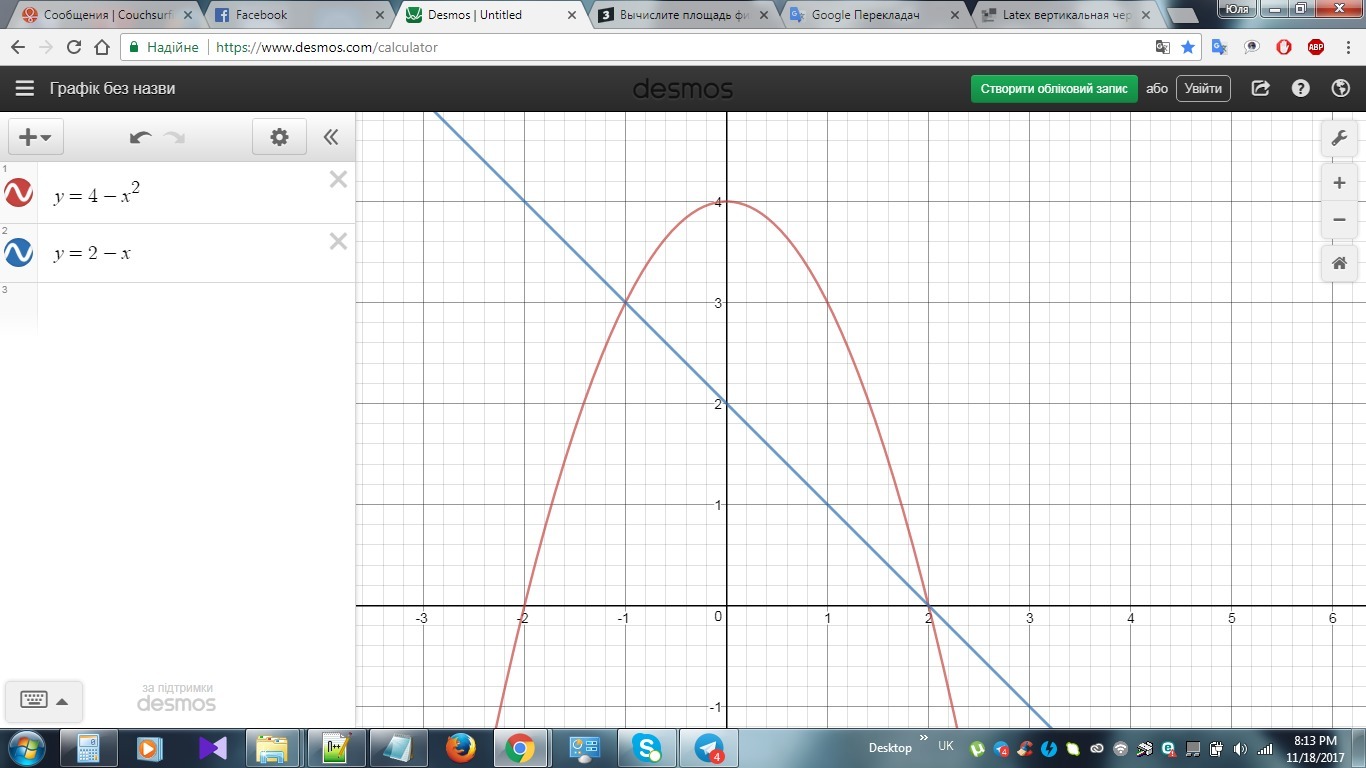
Task: Redo the last undone change
Action: [x=175, y=137]
